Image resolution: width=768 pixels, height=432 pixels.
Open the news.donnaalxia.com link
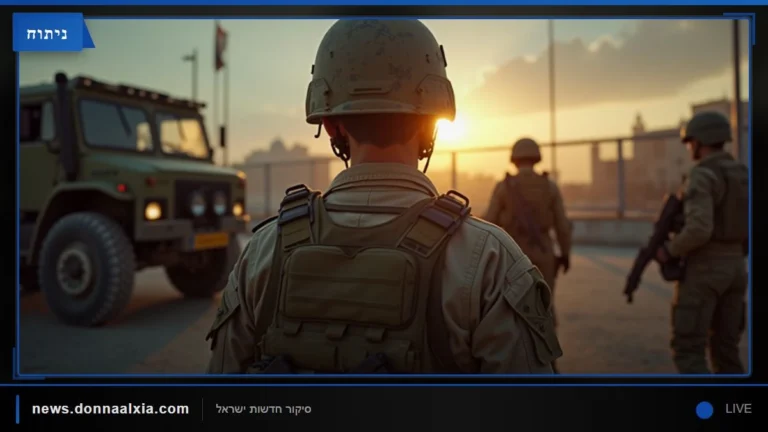pyautogui.click(x=110, y=408)
